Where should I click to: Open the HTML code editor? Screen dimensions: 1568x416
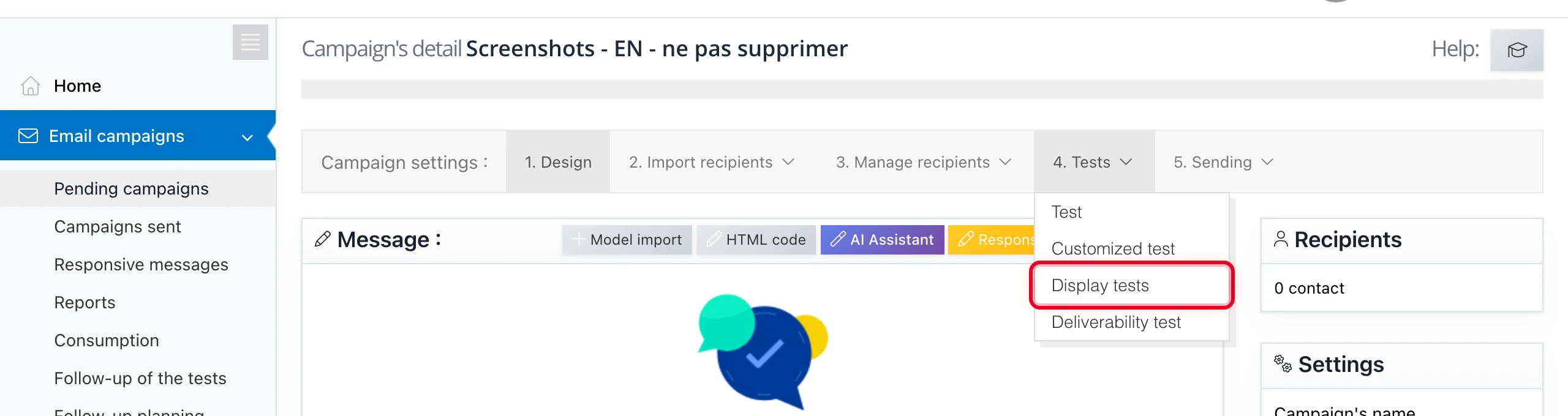[756, 239]
